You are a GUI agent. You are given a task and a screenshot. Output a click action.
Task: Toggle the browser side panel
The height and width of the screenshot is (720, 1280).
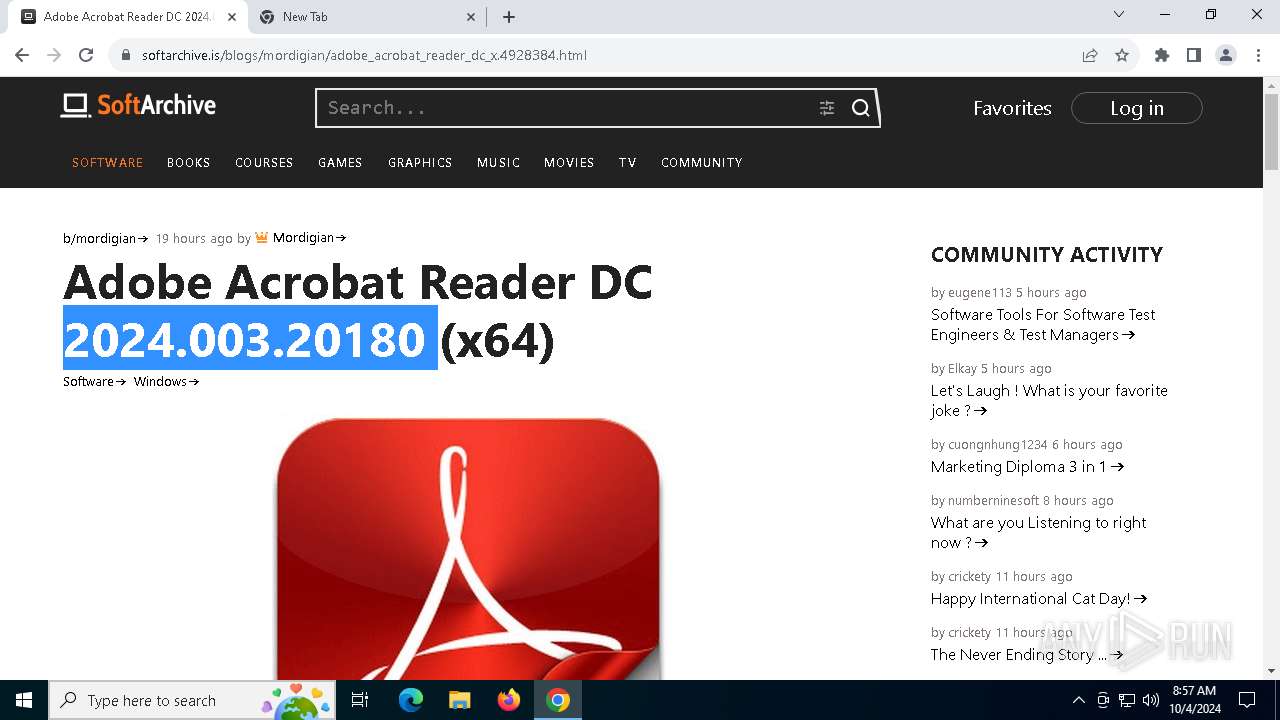point(1194,55)
